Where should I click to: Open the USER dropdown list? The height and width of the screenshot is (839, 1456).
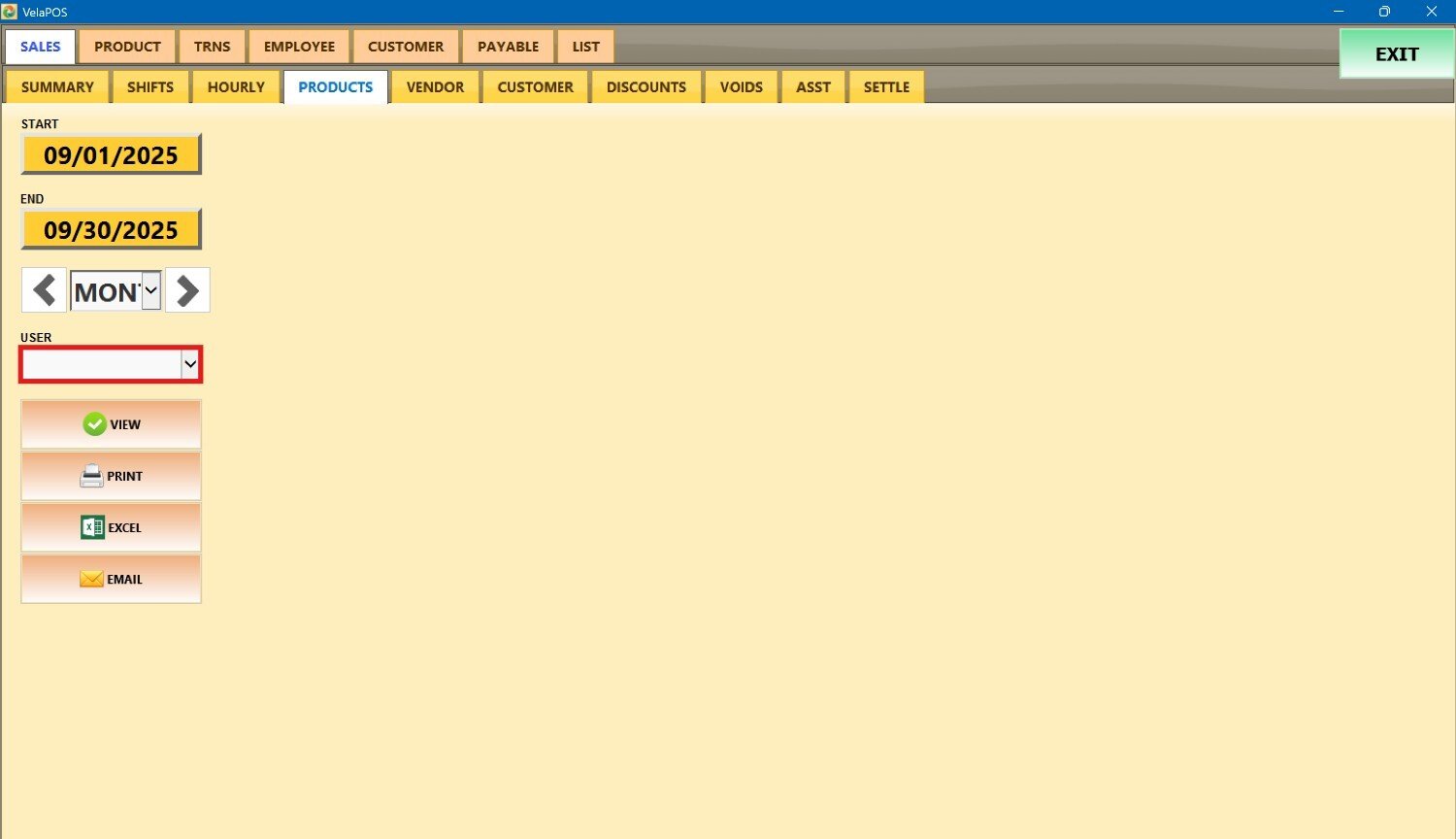pos(190,364)
